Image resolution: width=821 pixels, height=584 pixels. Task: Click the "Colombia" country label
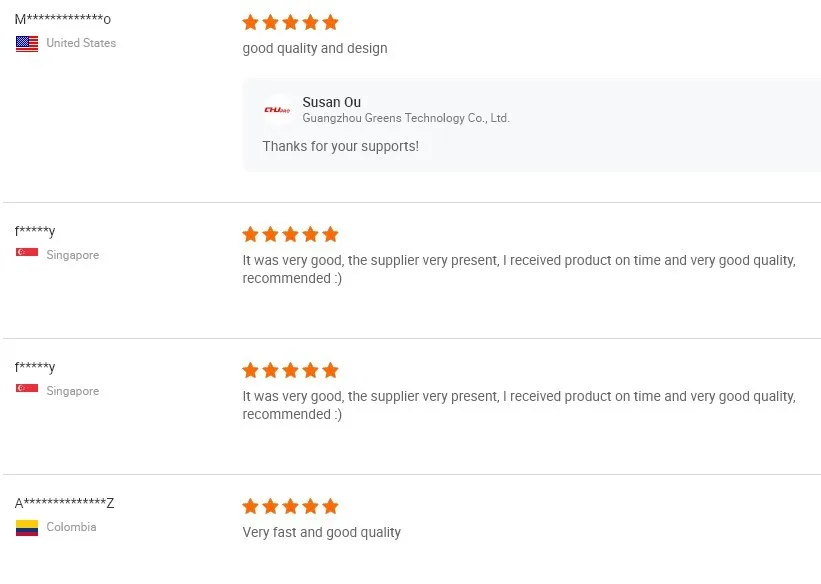tap(71, 527)
